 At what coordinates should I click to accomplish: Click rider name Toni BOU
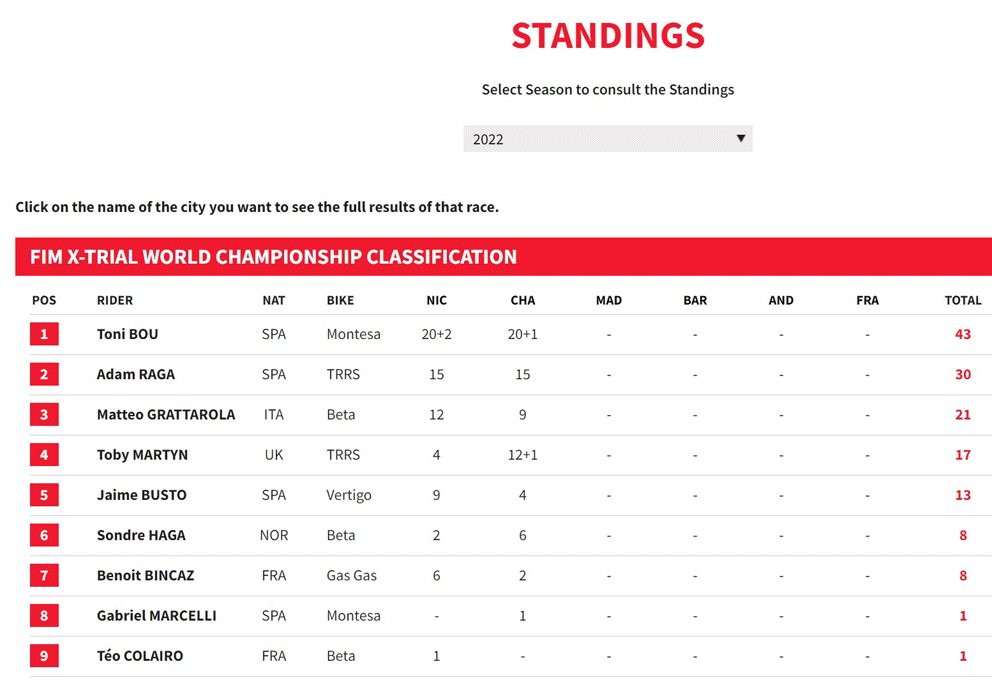[x=127, y=334]
